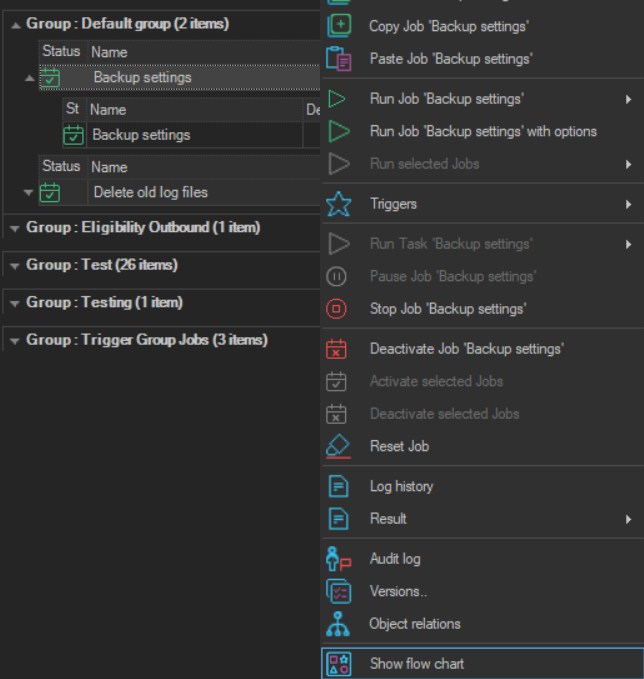
Task: Click the Audit log icon
Action: click(x=339, y=559)
